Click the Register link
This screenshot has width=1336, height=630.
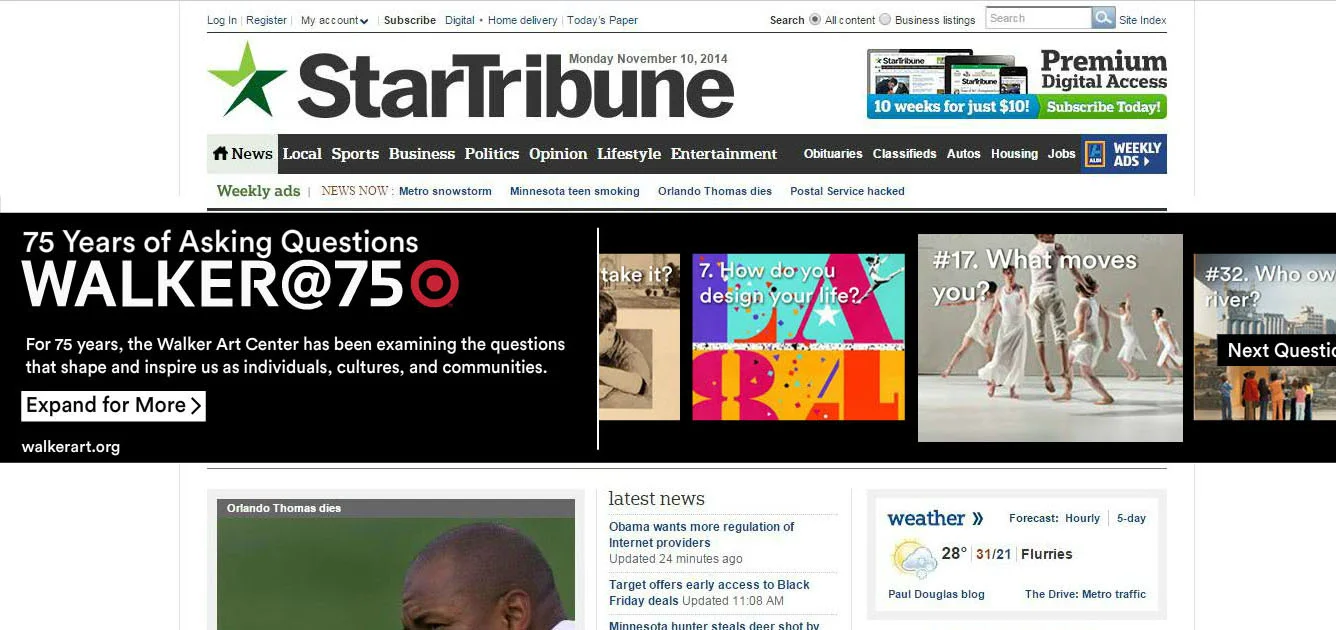(x=266, y=20)
